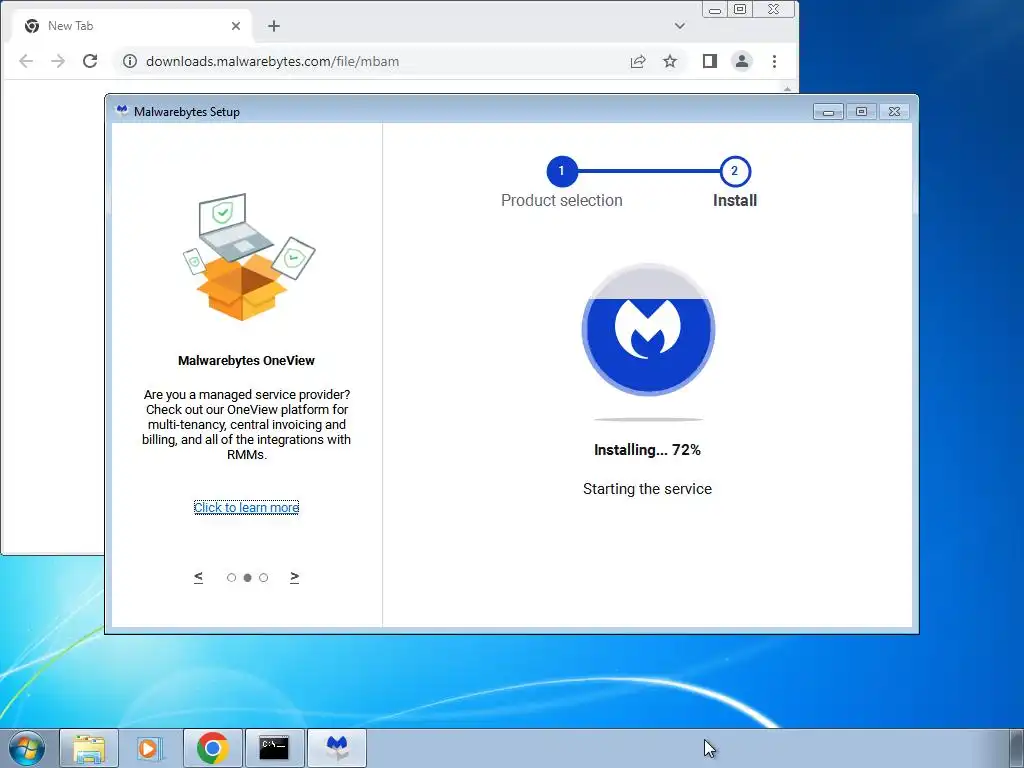Screen dimensions: 1024x768
Task: Click the Chrome page scrollbar up arrow
Action: point(788,88)
